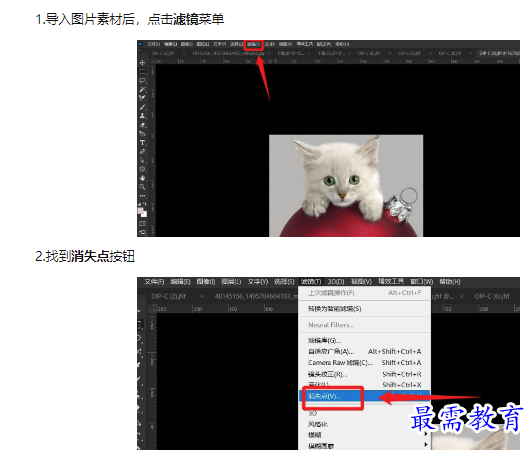Switch to OIP-C (6).jfif tab in second screenshot
Viewport: 532px width, 450px height.
pyautogui.click(x=492, y=297)
